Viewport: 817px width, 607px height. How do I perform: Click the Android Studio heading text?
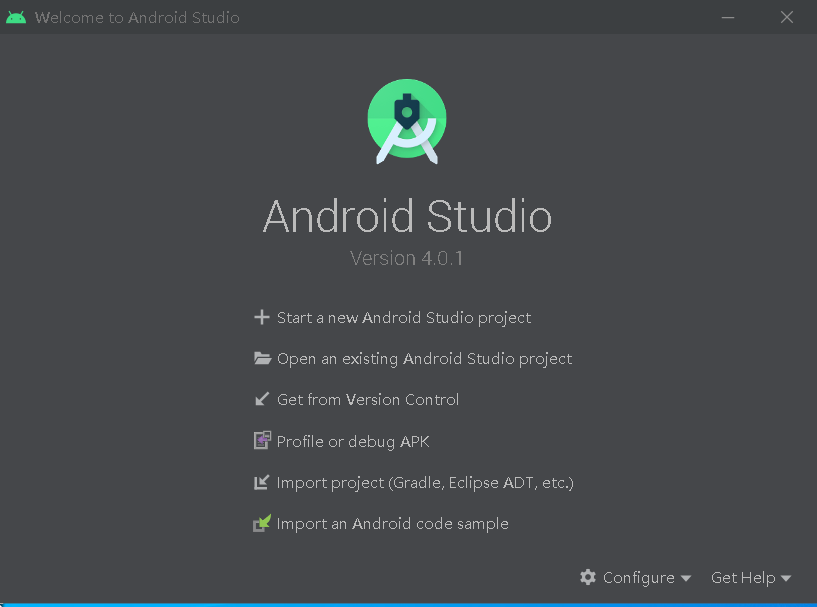pyautogui.click(x=407, y=216)
